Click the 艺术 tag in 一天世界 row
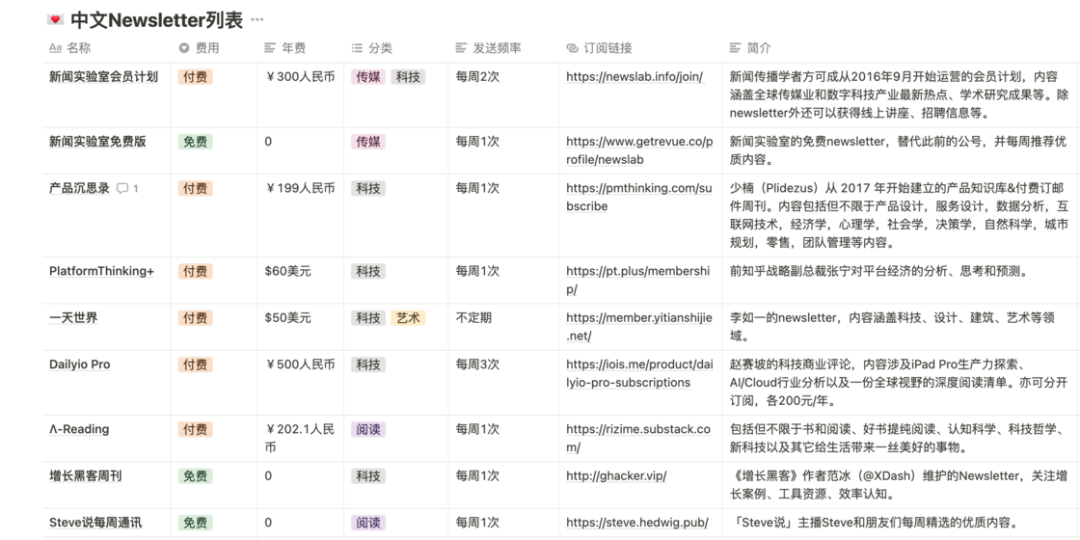 [x=408, y=318]
